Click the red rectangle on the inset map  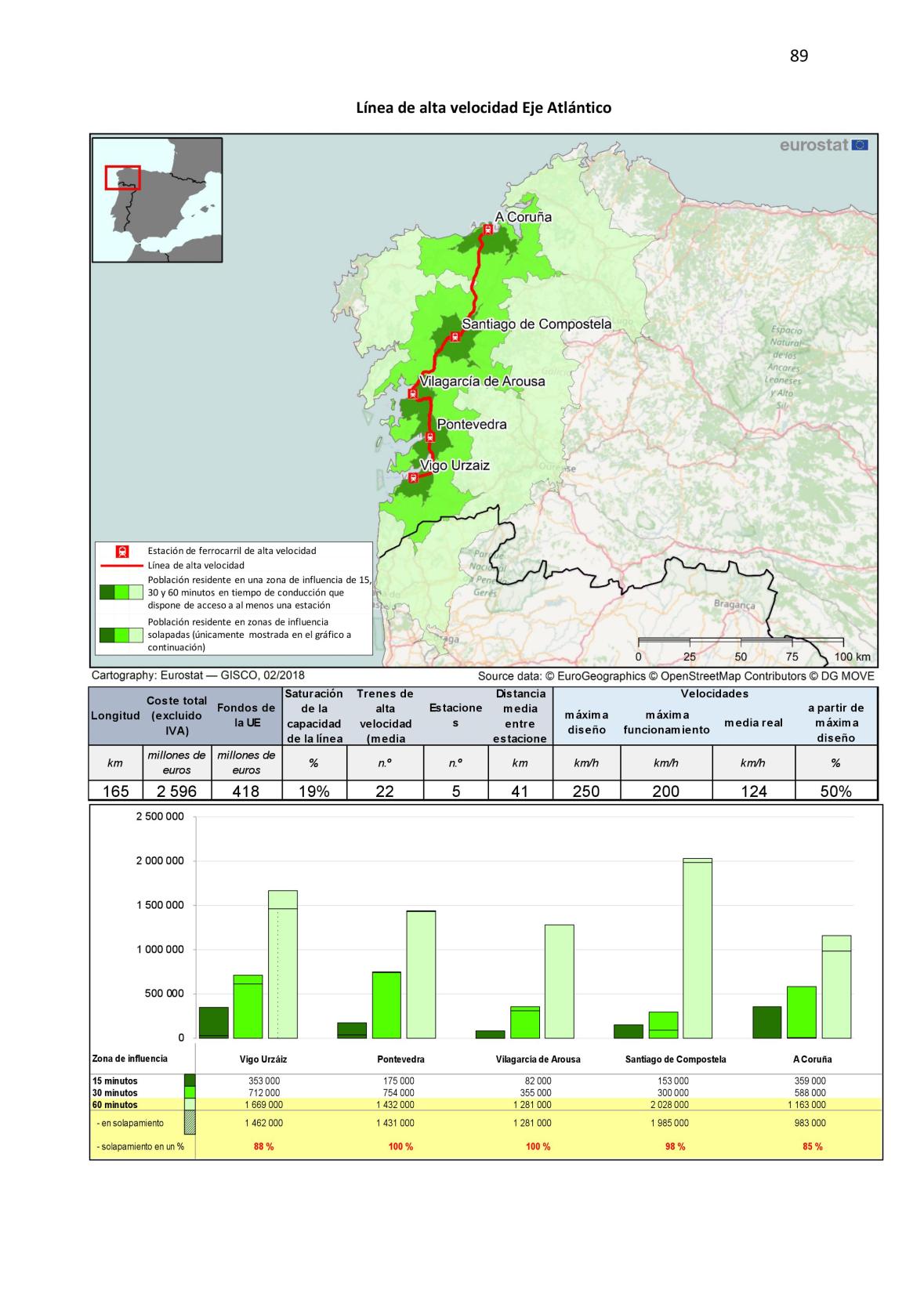click(122, 178)
